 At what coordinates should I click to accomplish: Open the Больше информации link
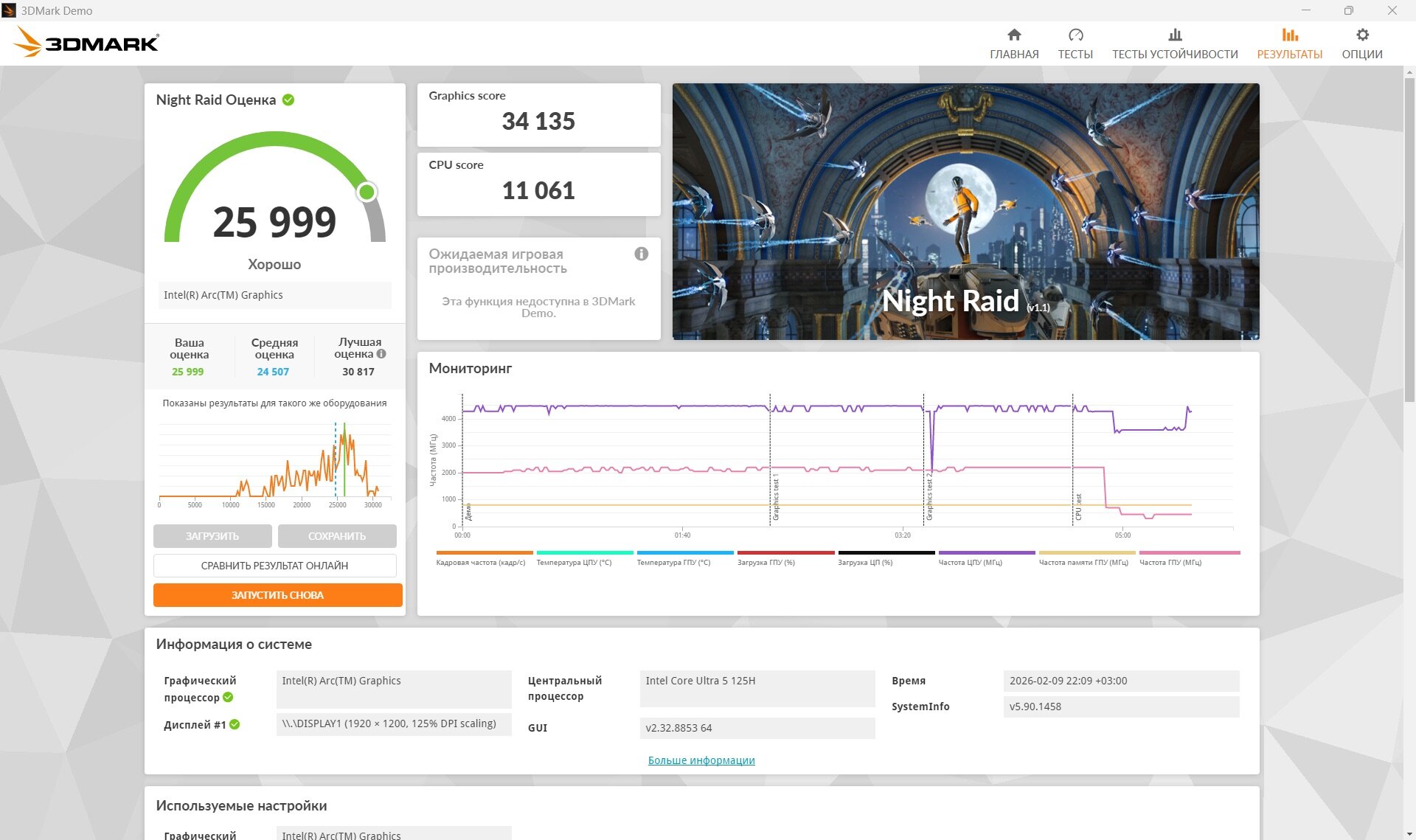pyautogui.click(x=701, y=760)
